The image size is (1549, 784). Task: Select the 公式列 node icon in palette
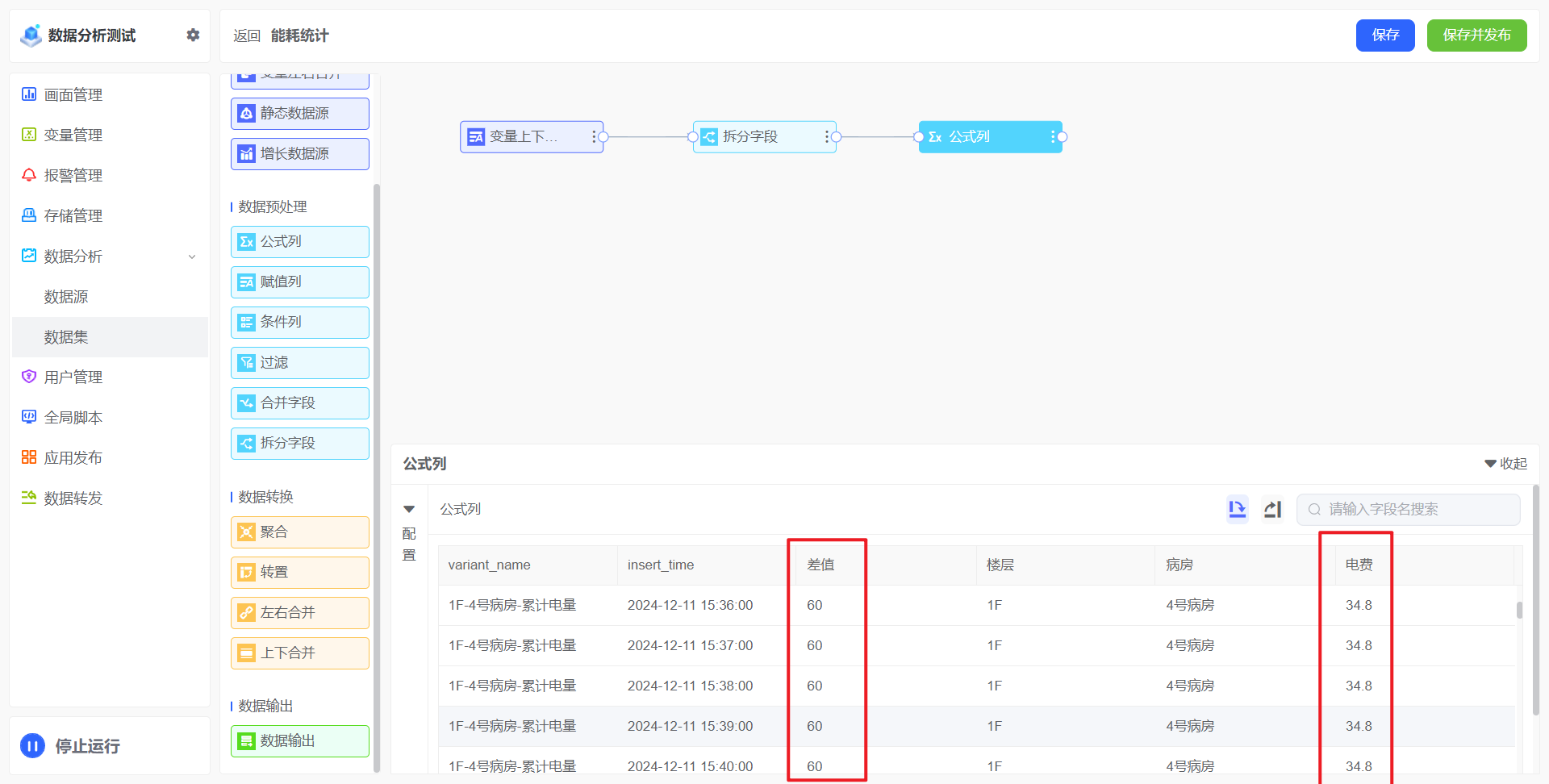[246, 242]
